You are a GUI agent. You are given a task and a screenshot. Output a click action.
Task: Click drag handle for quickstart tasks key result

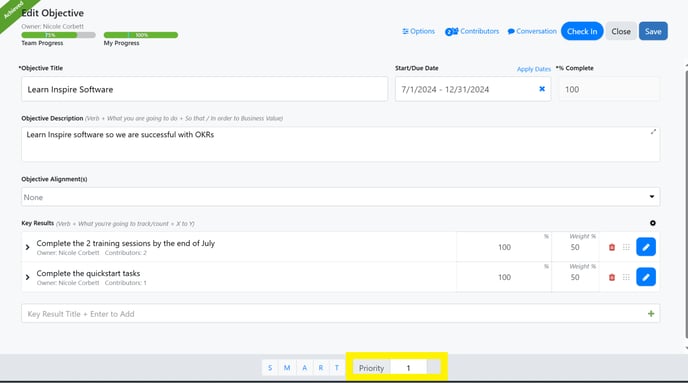[x=626, y=277]
